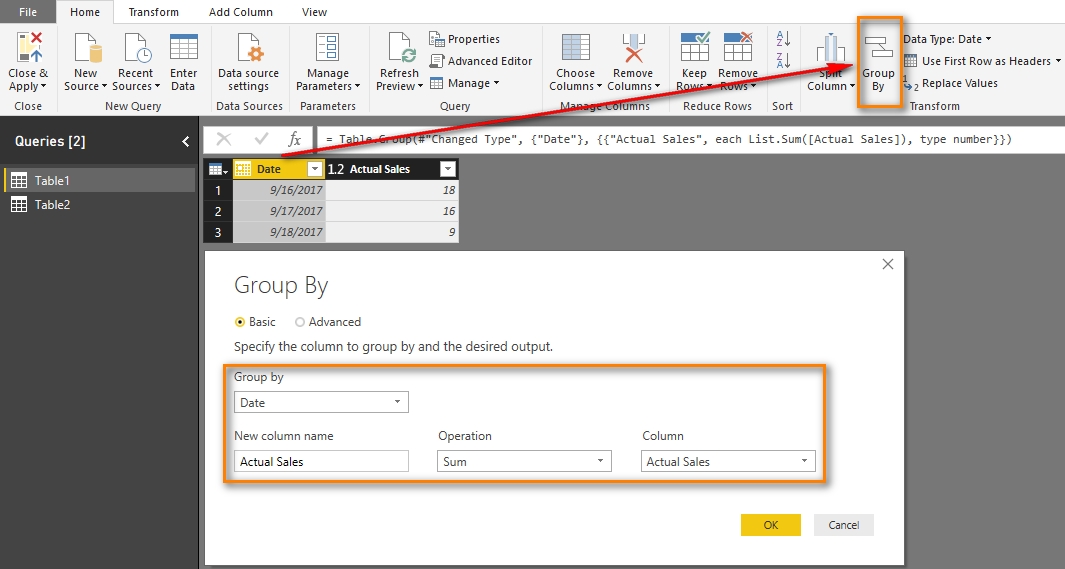1065x569 pixels.
Task: Open Data source settings
Action: click(x=249, y=48)
